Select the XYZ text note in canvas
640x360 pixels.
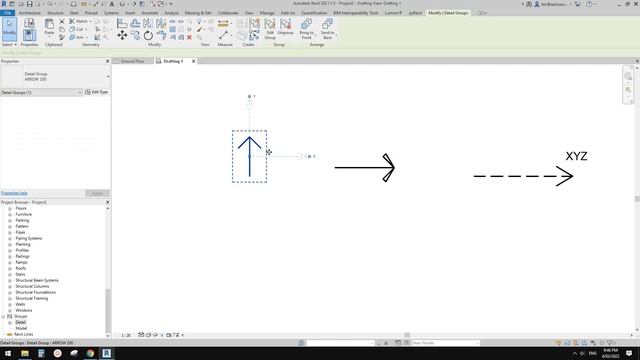[576, 156]
